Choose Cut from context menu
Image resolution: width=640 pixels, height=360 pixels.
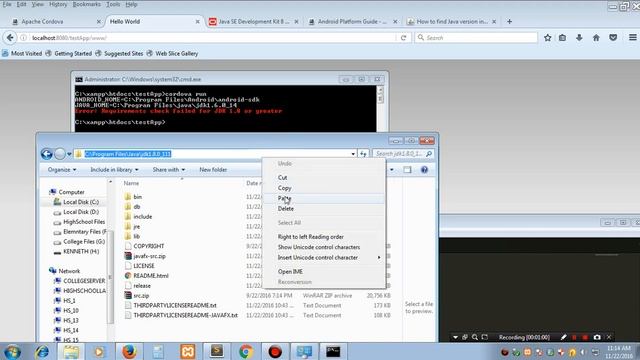(x=324, y=178)
